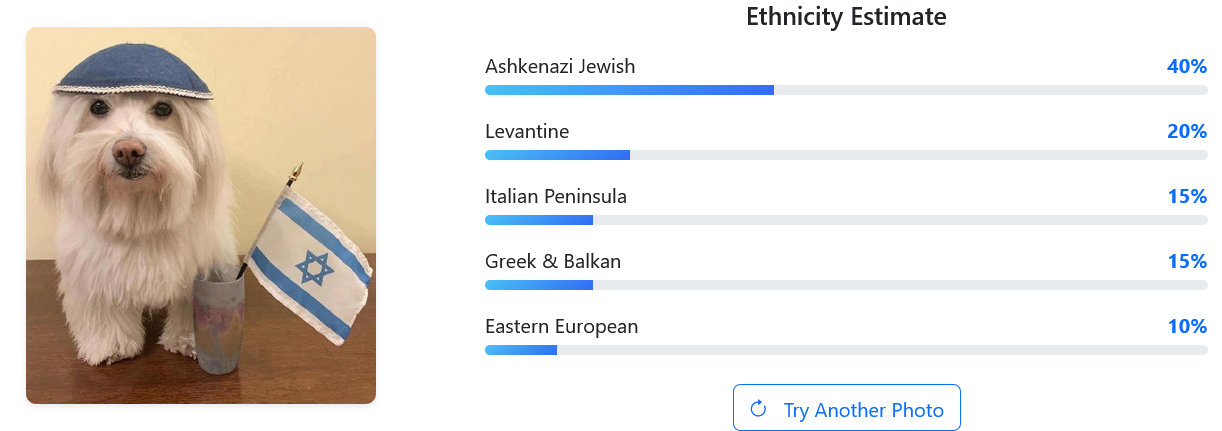Click the Greek & Balkan progress bar
Image resolution: width=1222 pixels, height=431 pixels.
pos(846,285)
